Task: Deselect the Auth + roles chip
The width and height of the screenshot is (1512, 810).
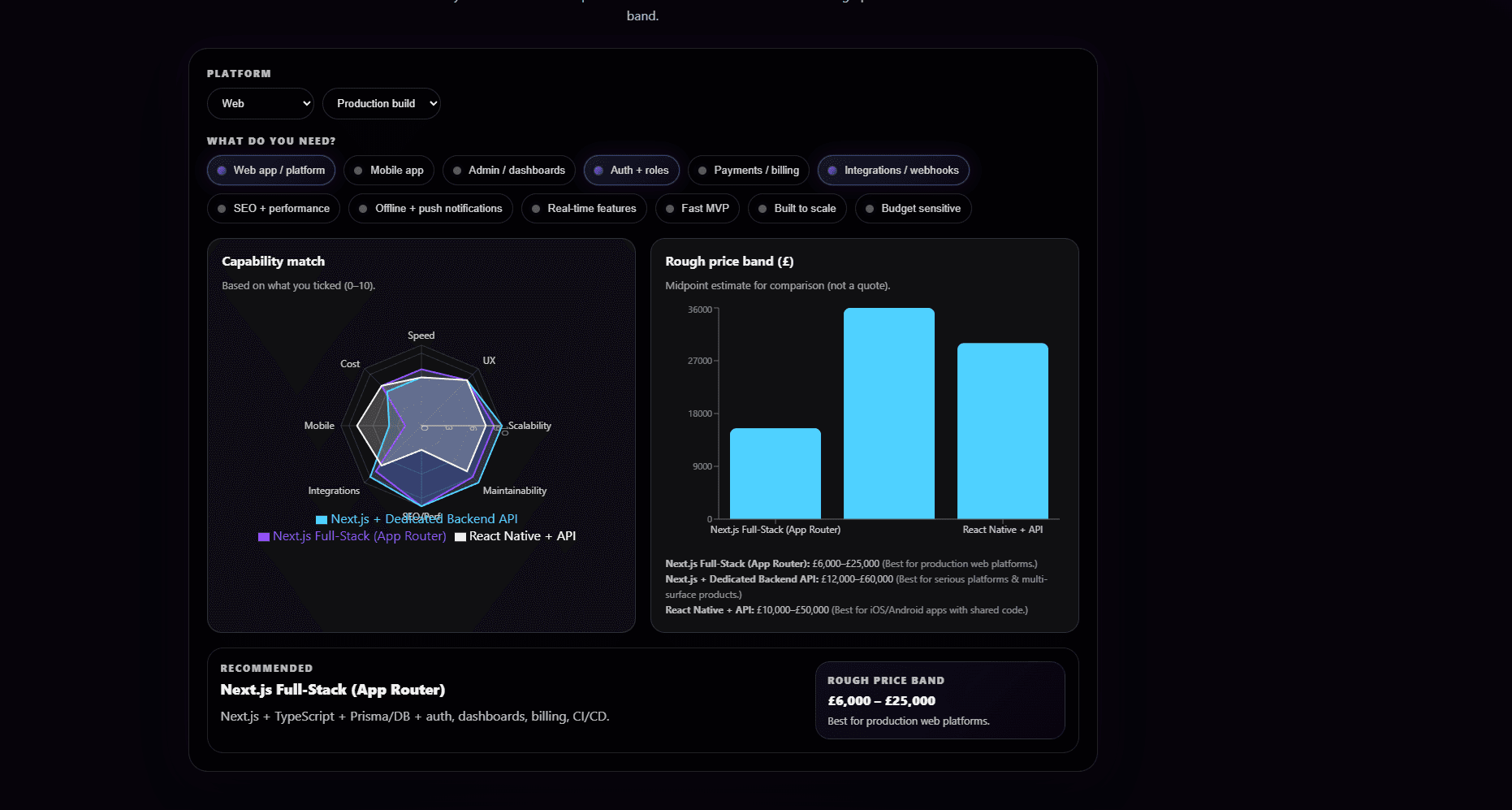Action: 631,171
